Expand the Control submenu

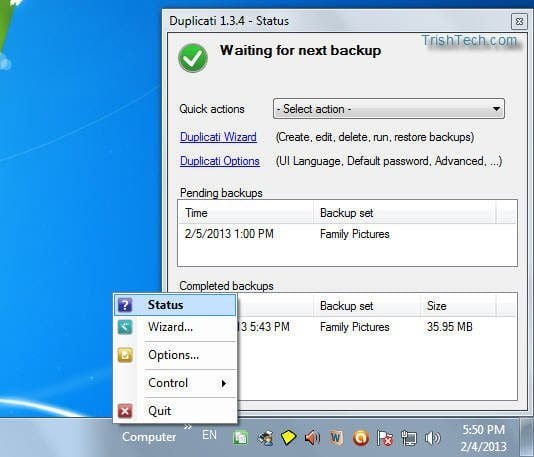(175, 383)
